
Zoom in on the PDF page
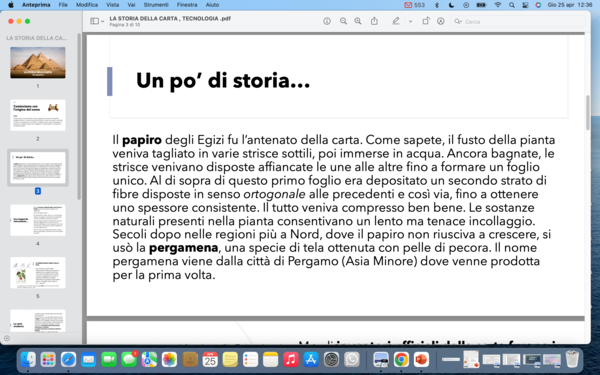[x=358, y=21]
